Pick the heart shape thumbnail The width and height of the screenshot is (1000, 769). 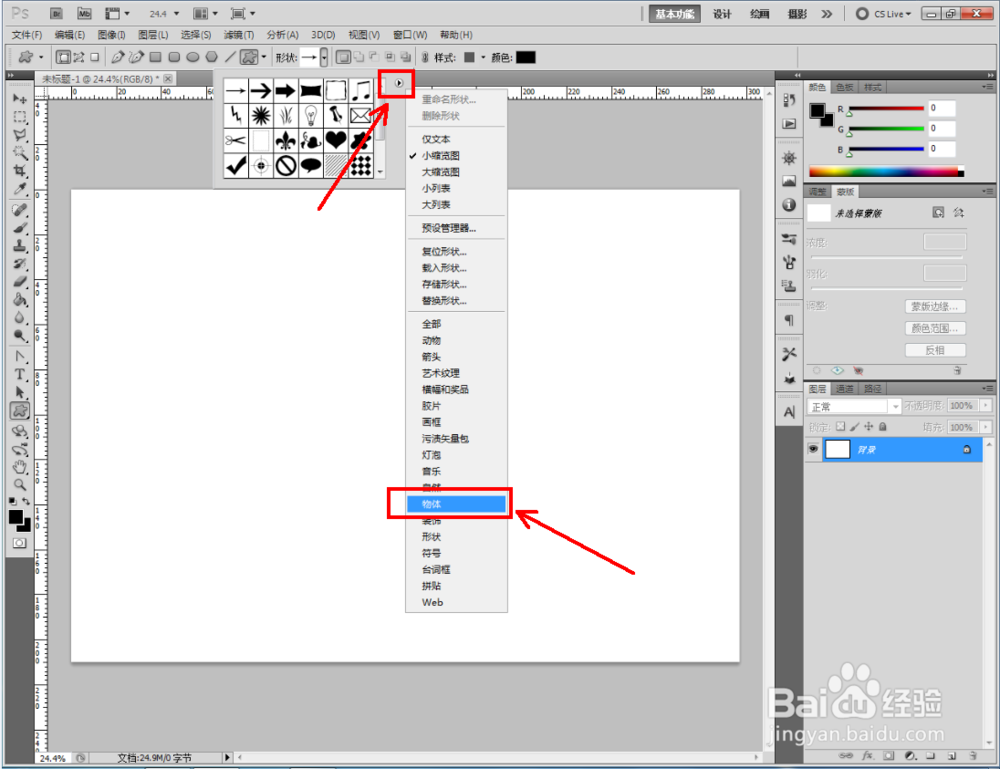(x=336, y=140)
